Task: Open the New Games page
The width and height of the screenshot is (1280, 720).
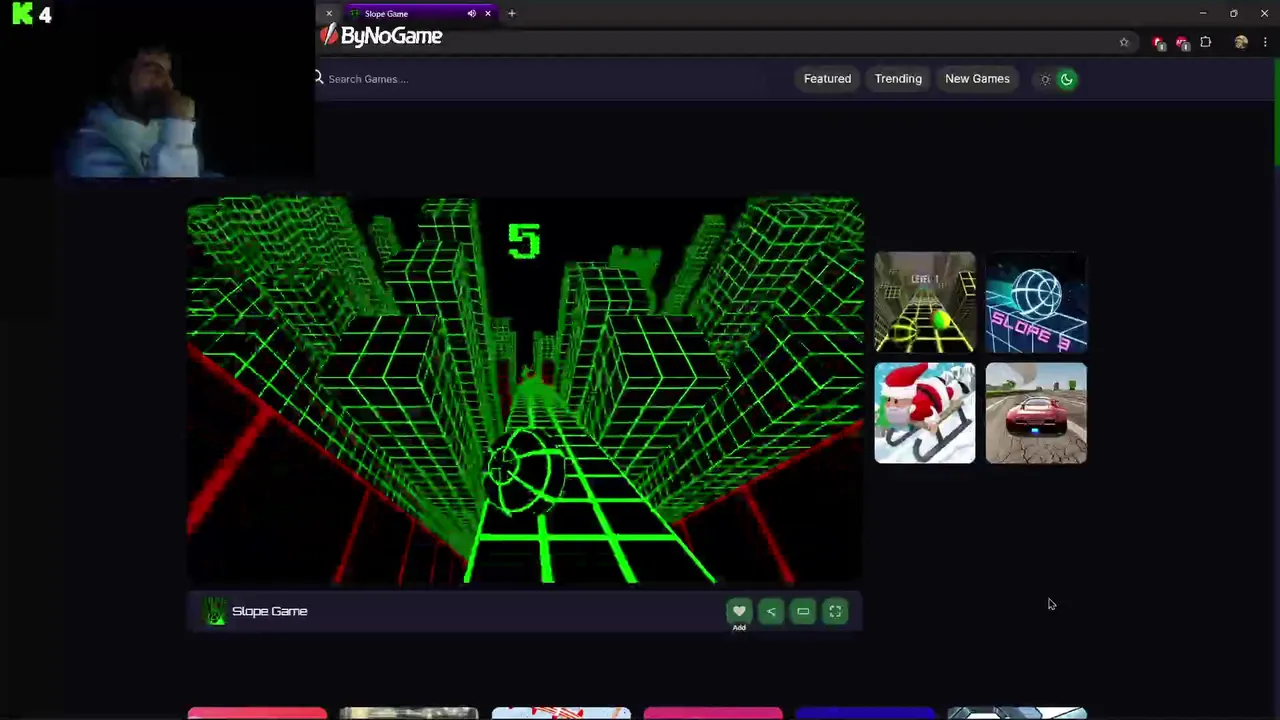Action: pyautogui.click(x=977, y=79)
